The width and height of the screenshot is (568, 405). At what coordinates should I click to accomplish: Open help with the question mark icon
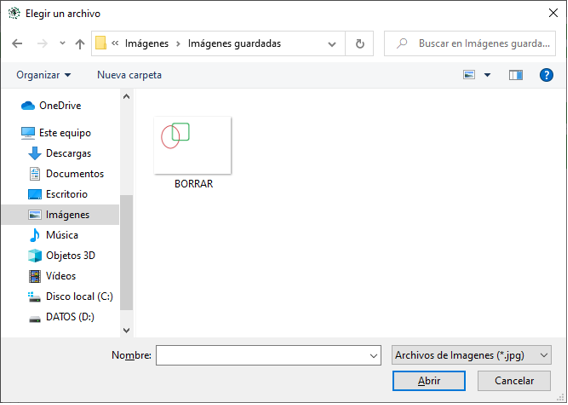[x=546, y=75]
